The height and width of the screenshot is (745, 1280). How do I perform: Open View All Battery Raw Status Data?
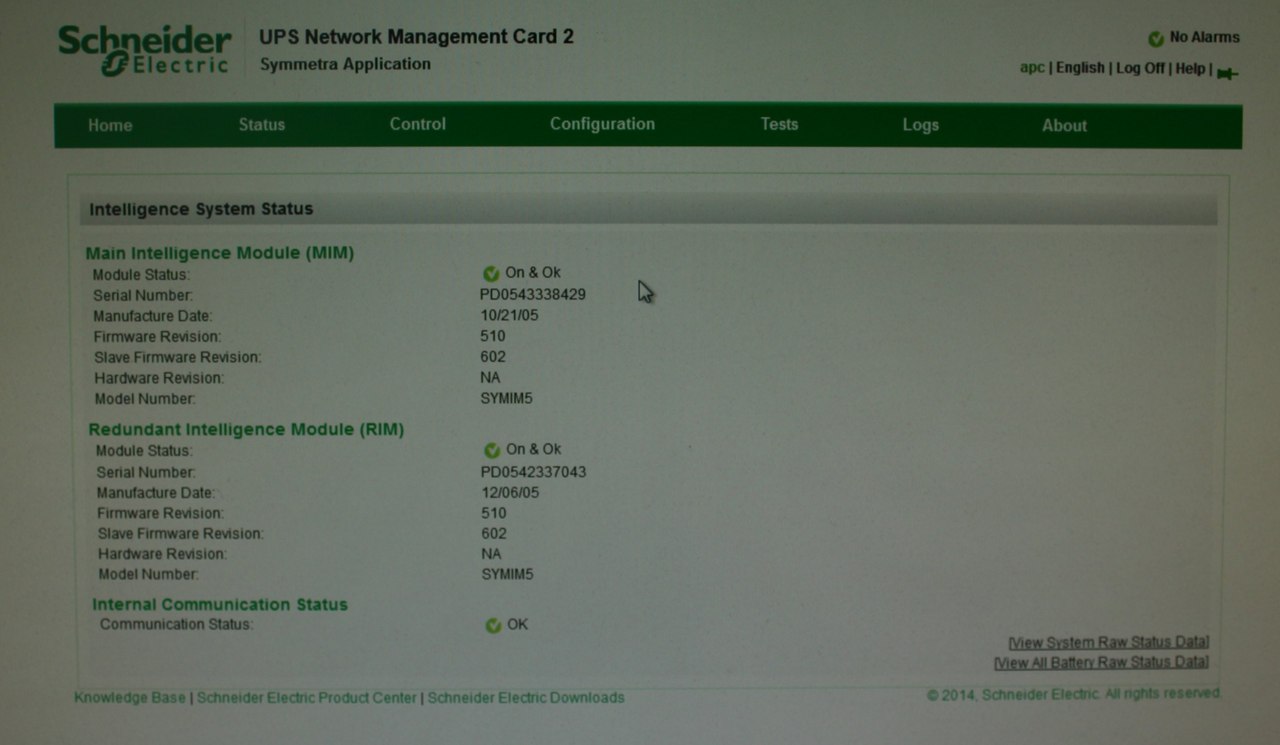coord(1101,662)
